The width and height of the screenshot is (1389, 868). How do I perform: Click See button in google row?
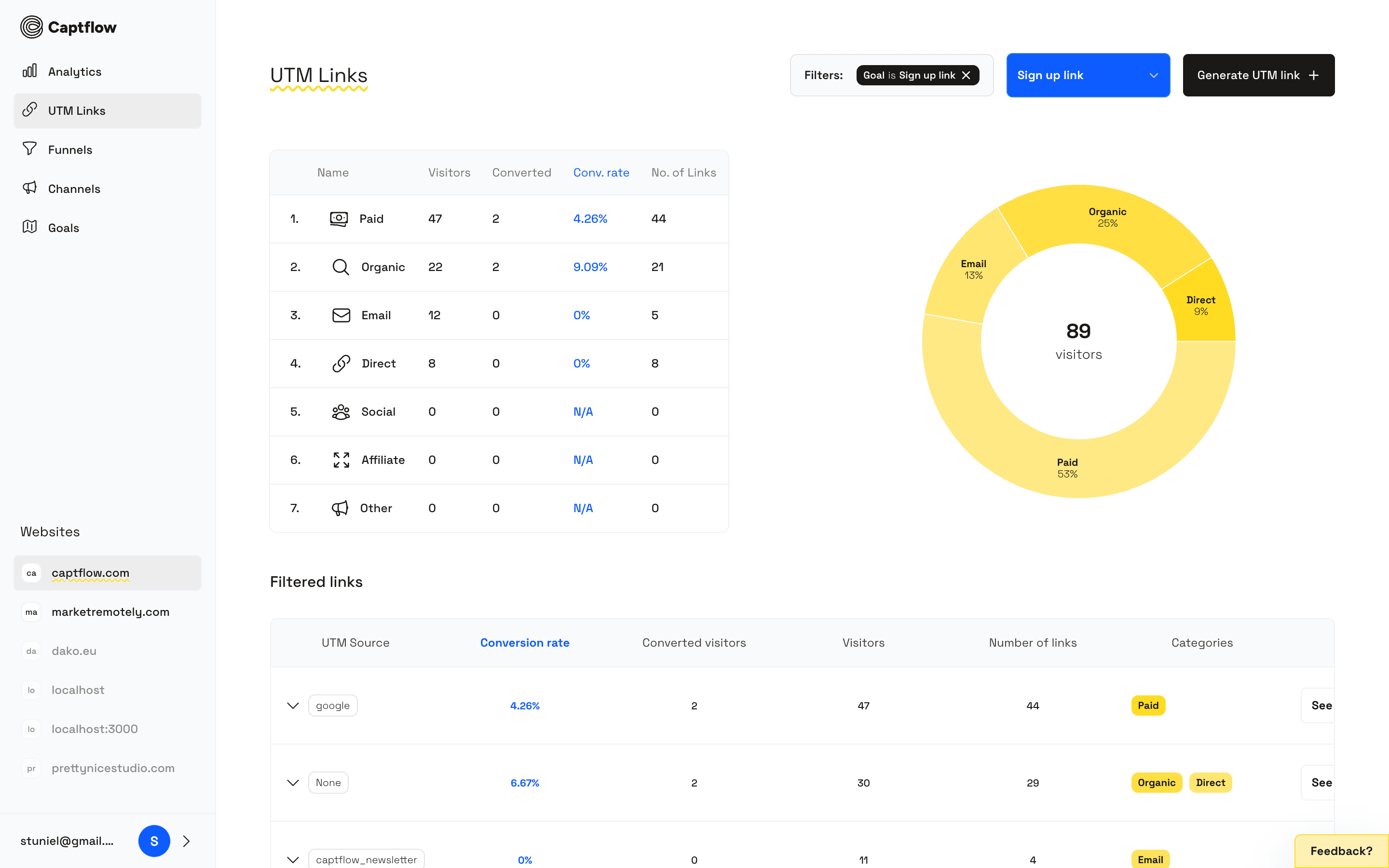(x=1318, y=705)
